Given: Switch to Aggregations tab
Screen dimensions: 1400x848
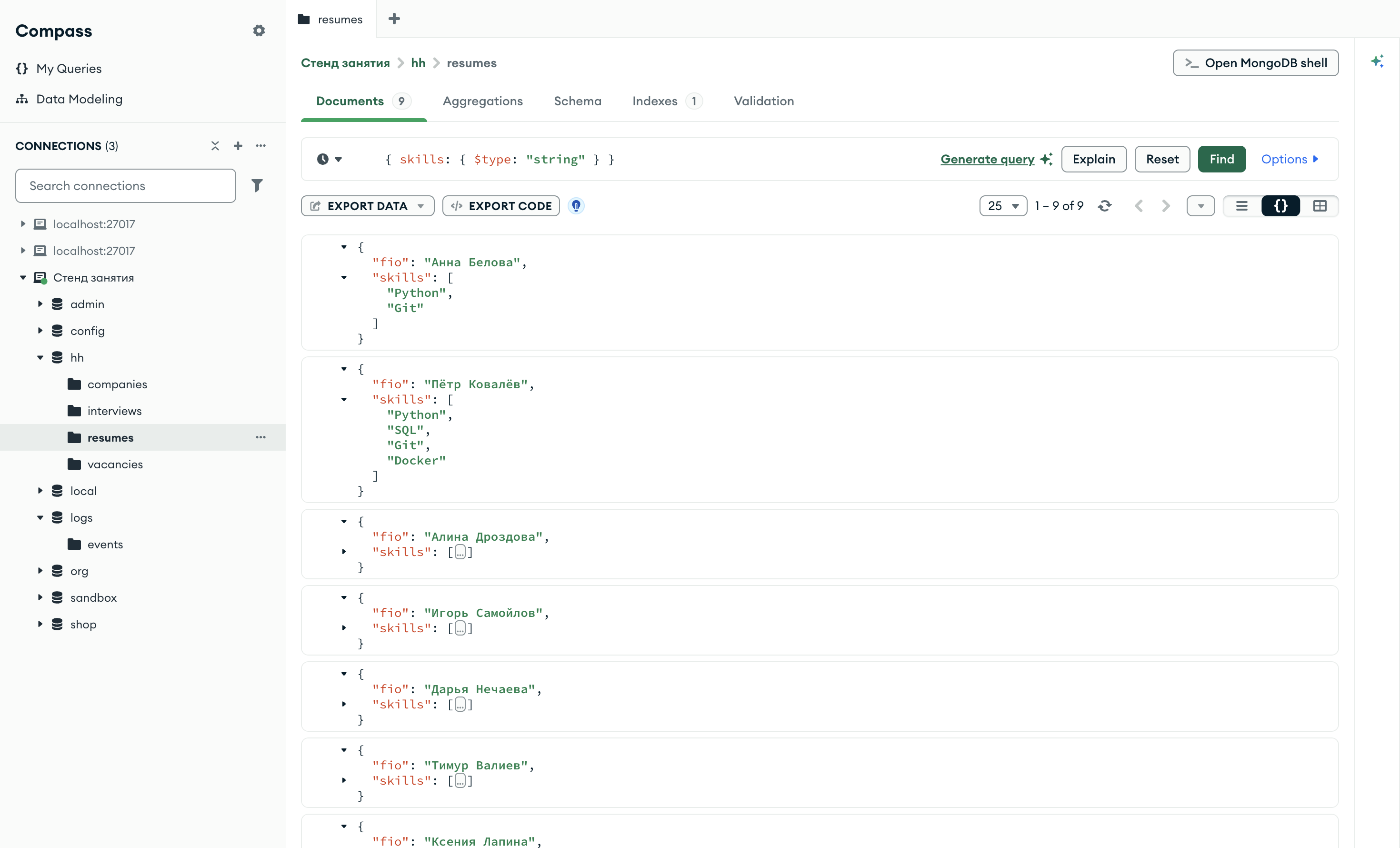Looking at the screenshot, I should point(482,101).
